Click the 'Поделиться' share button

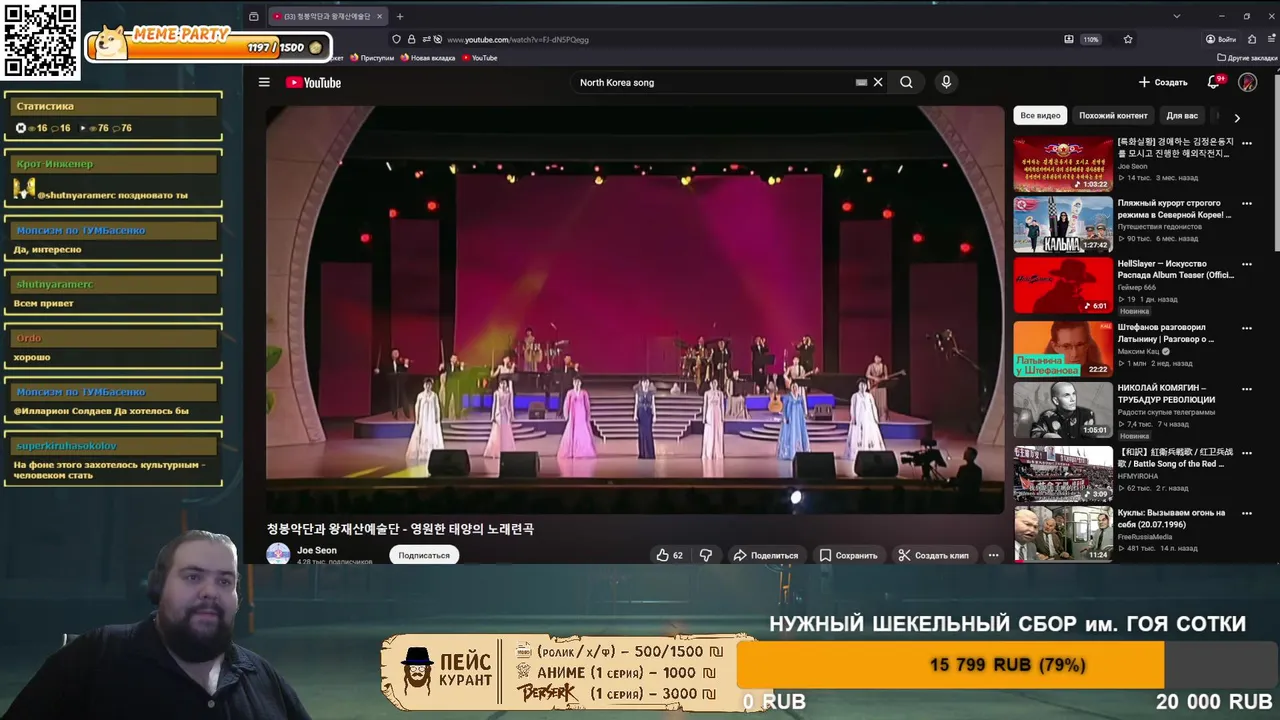tap(766, 555)
